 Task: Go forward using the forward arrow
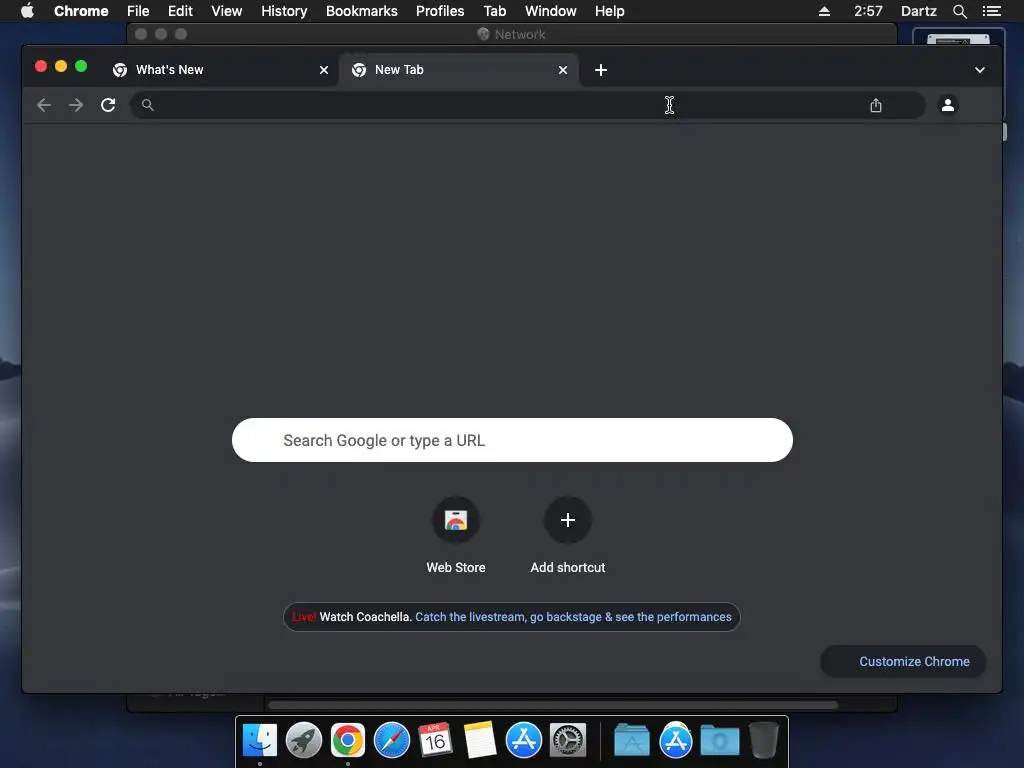(76, 105)
